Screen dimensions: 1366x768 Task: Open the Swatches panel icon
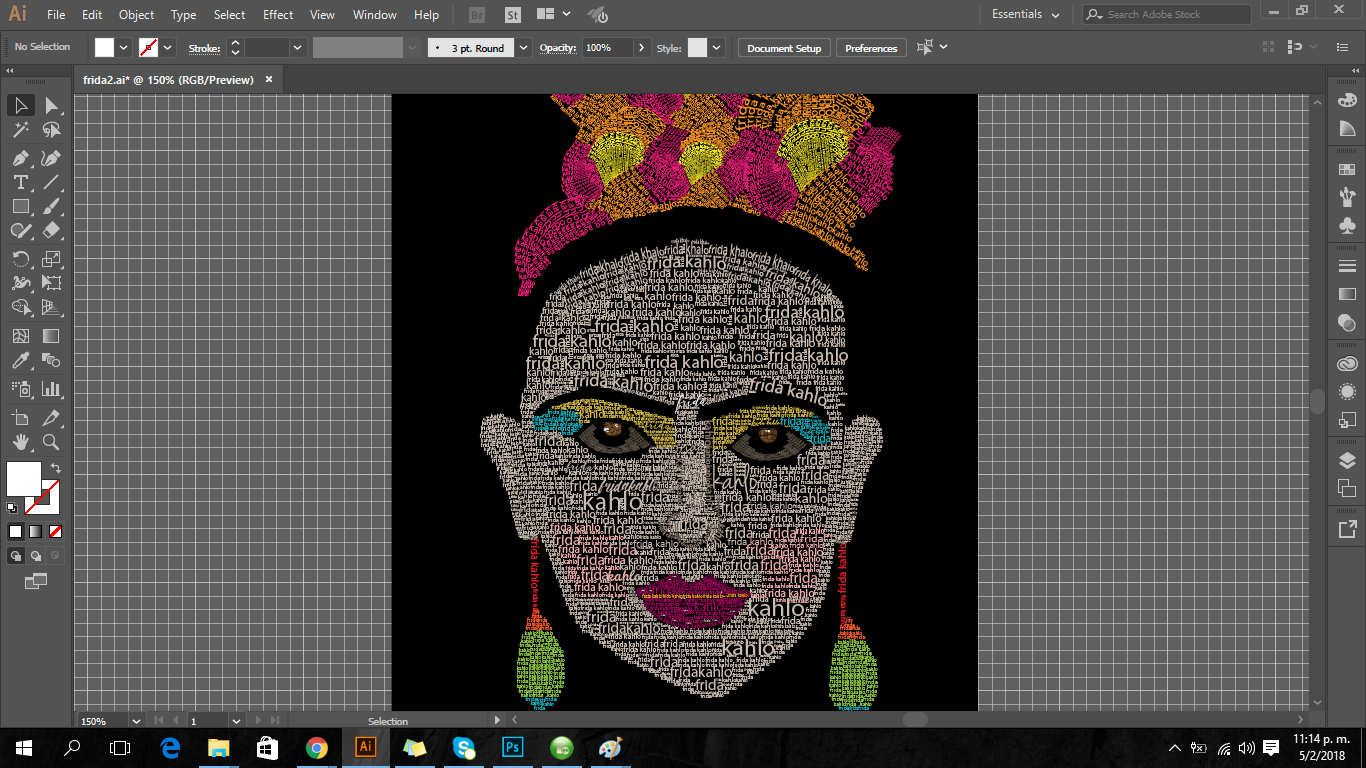pyautogui.click(x=1347, y=169)
